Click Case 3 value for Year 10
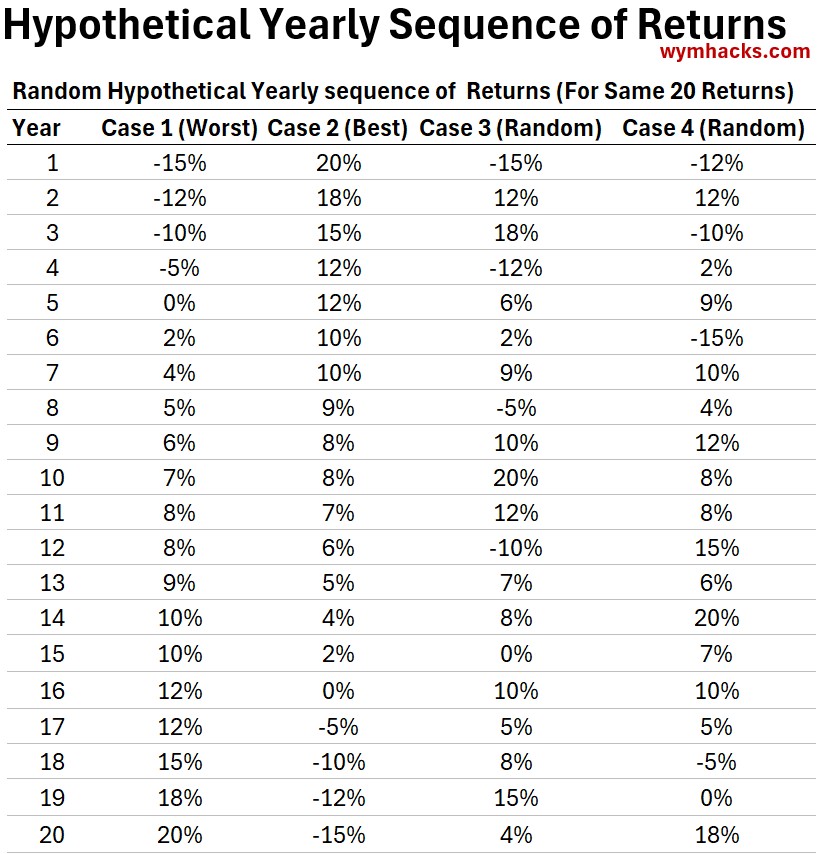Image resolution: width=819 pixels, height=854 pixels. 515,478
